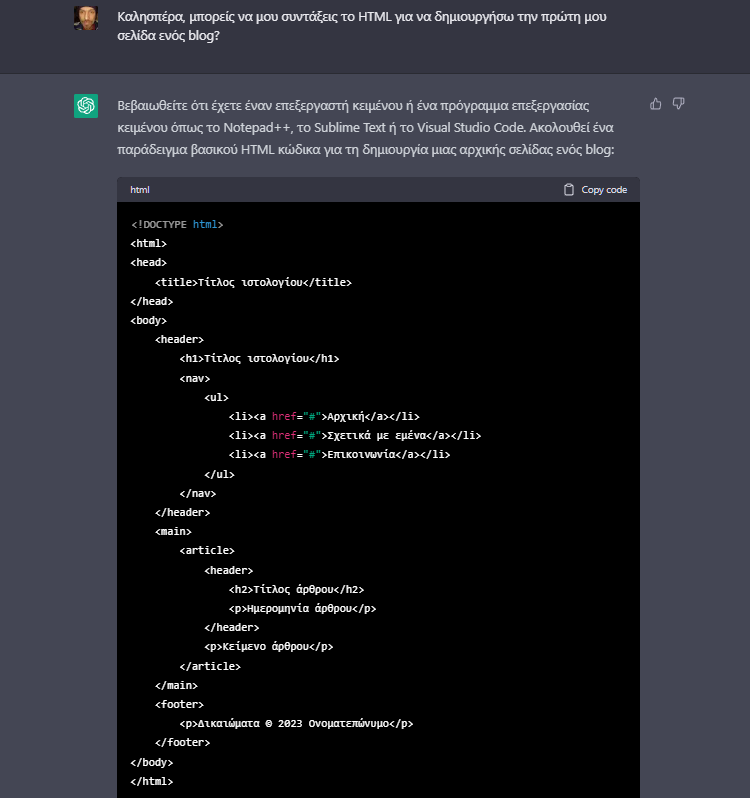This screenshot has width=750, height=798.
Task: Click the Δικαιώματα © 2023 footer code line
Action: click(x=296, y=724)
